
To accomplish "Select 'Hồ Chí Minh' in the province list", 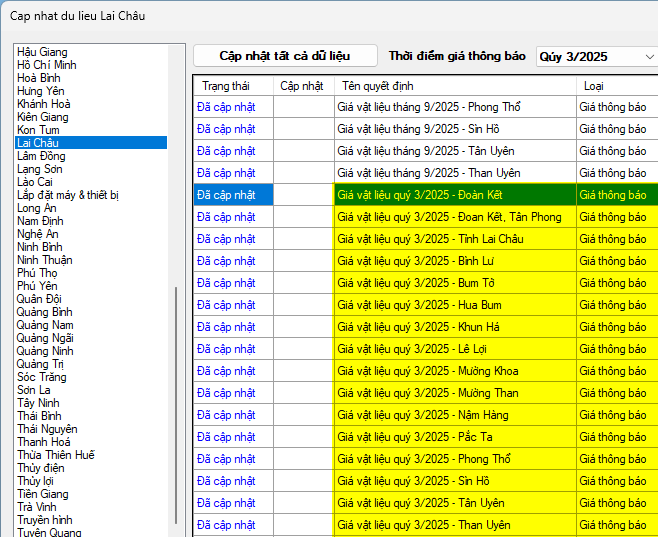I will point(45,65).
